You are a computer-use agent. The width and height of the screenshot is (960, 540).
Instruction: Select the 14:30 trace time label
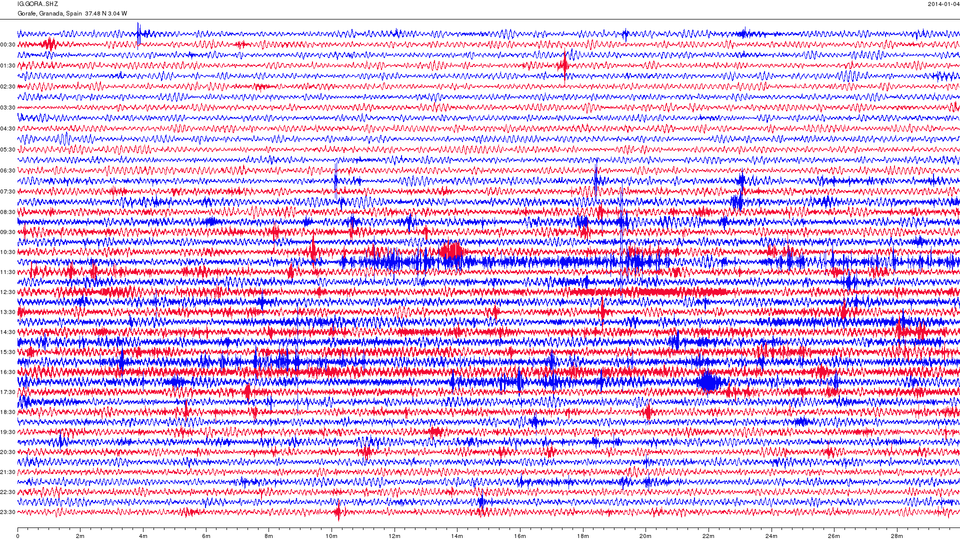tap(7, 332)
